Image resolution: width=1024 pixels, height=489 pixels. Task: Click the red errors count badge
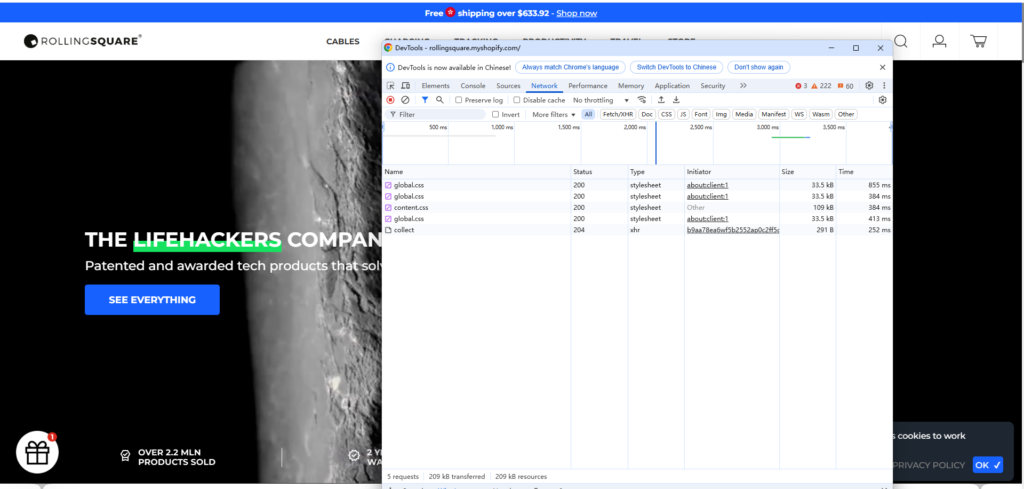(x=801, y=86)
